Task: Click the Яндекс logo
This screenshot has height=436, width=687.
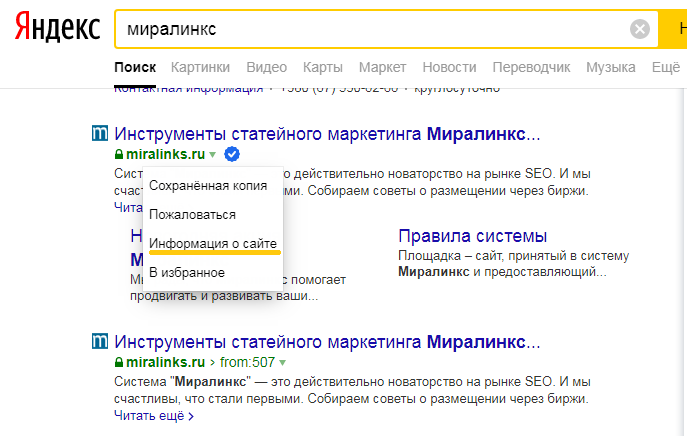Action: (58, 28)
